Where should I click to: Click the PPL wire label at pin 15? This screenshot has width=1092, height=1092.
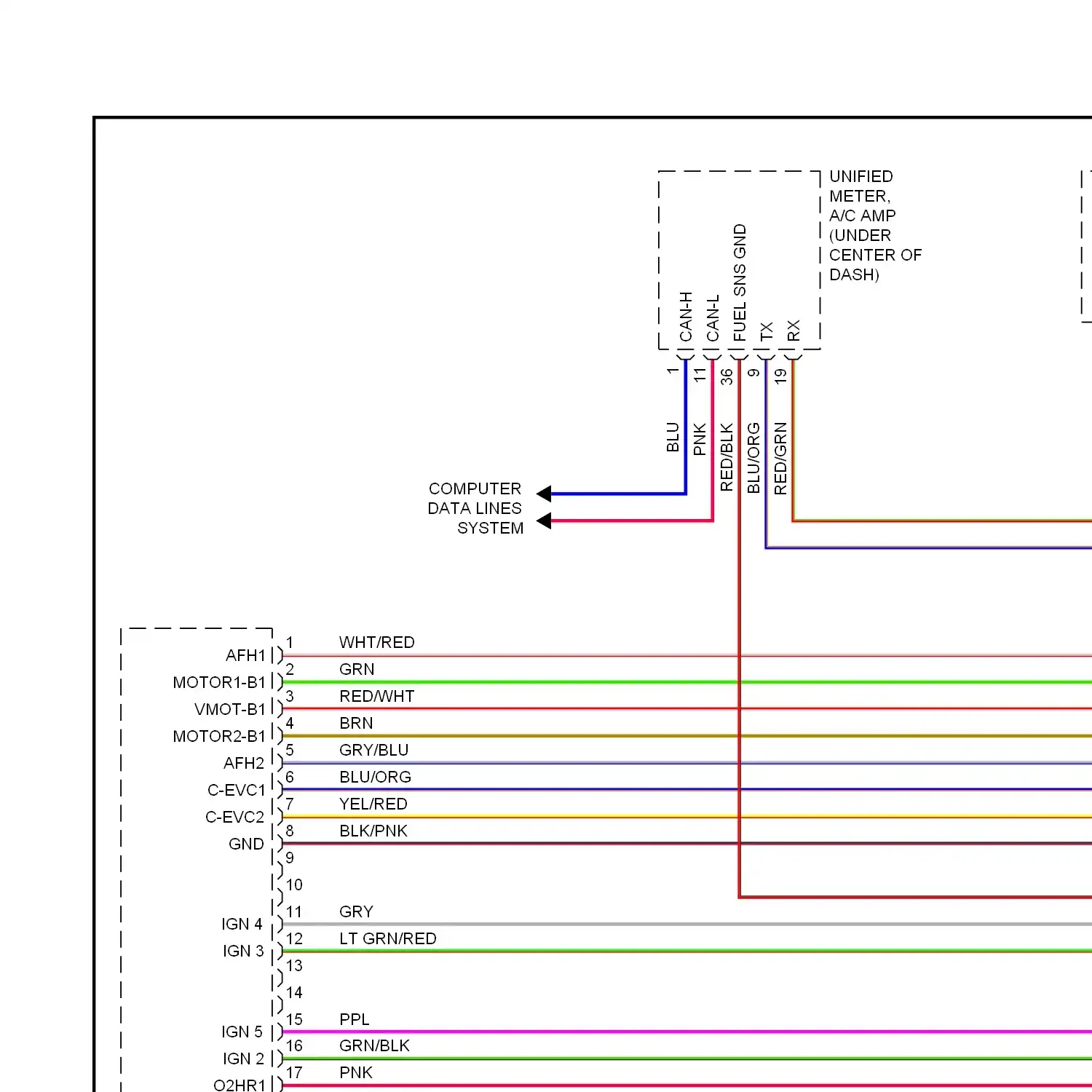[x=354, y=1019]
